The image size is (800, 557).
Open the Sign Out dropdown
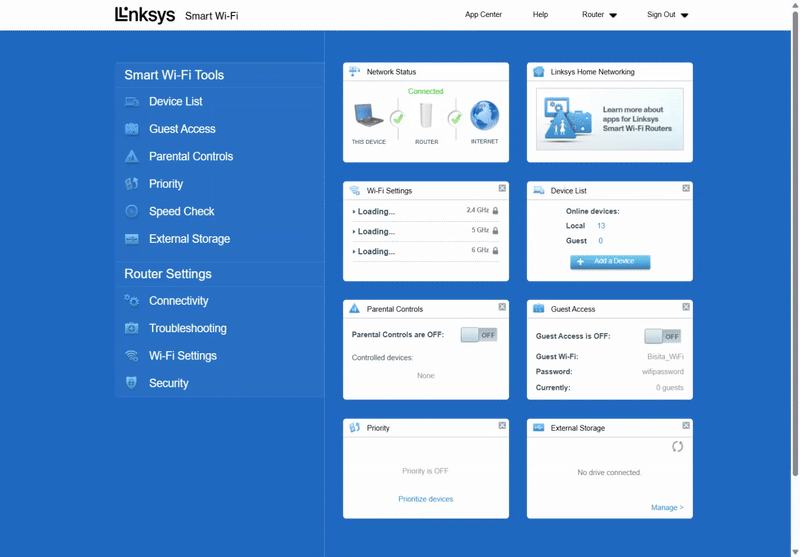coord(667,15)
